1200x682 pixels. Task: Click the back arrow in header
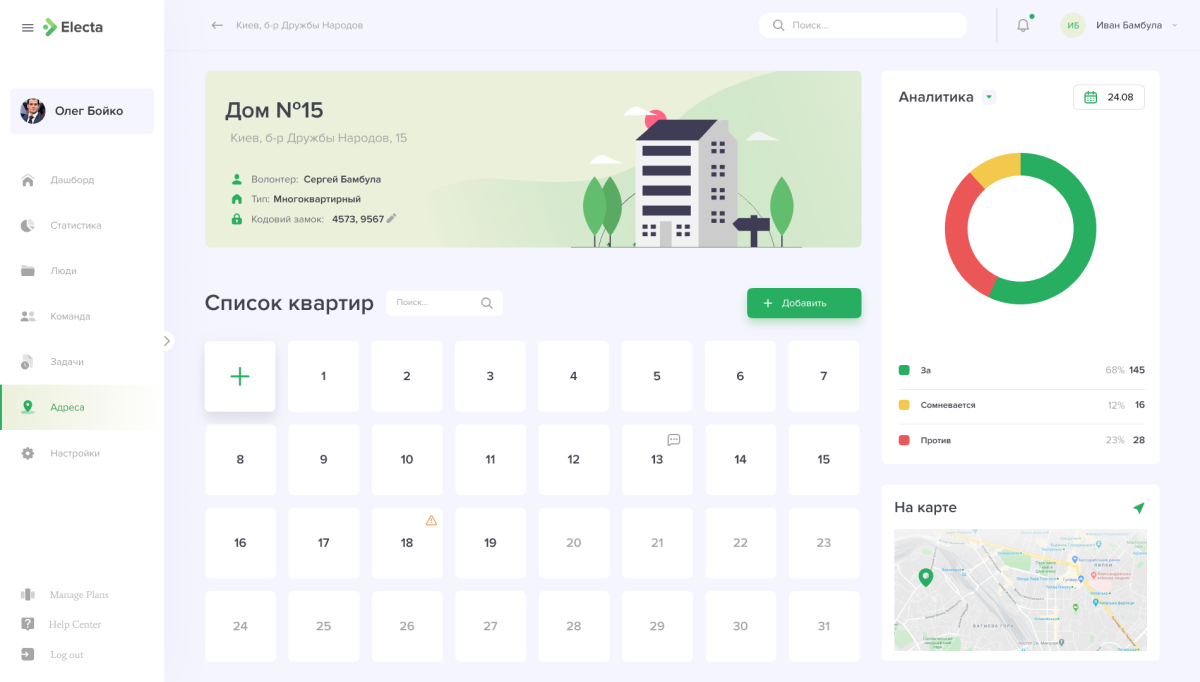217,25
